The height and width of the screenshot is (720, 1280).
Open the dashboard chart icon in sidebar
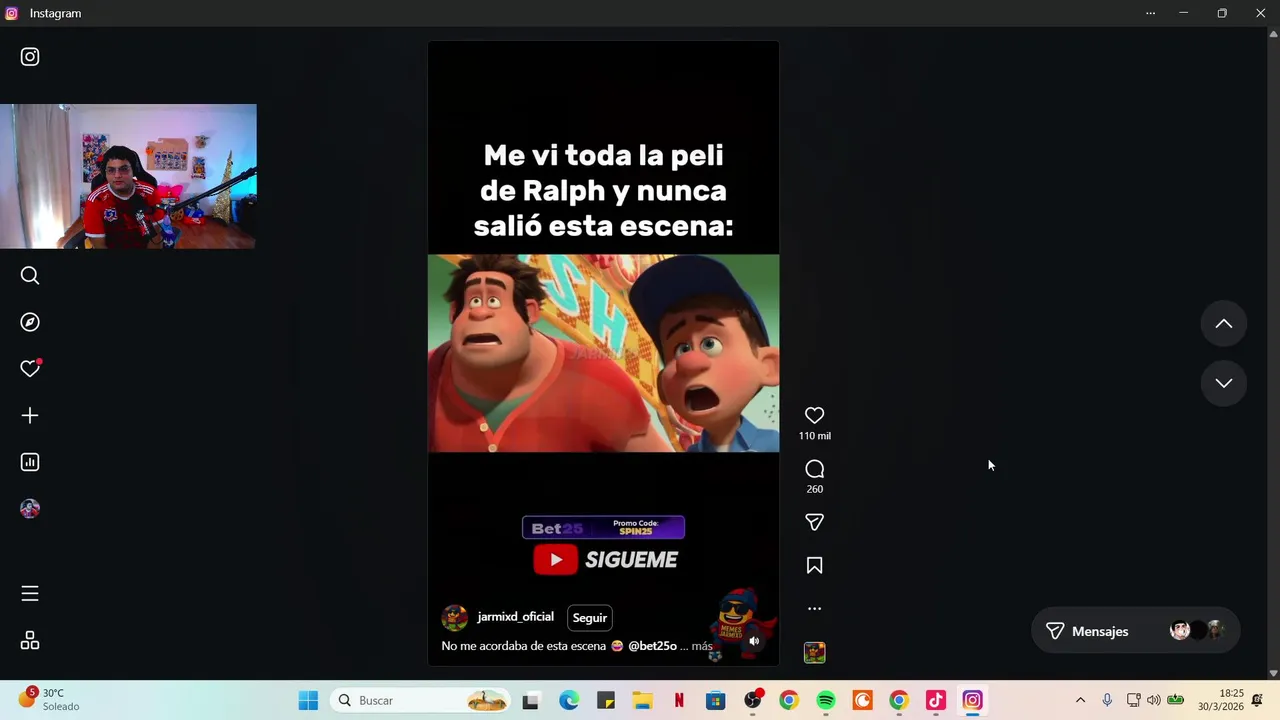[30, 462]
